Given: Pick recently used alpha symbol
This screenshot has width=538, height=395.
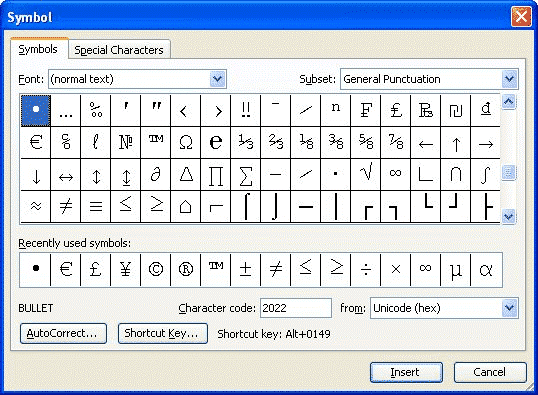Looking at the screenshot, I should click(486, 270).
